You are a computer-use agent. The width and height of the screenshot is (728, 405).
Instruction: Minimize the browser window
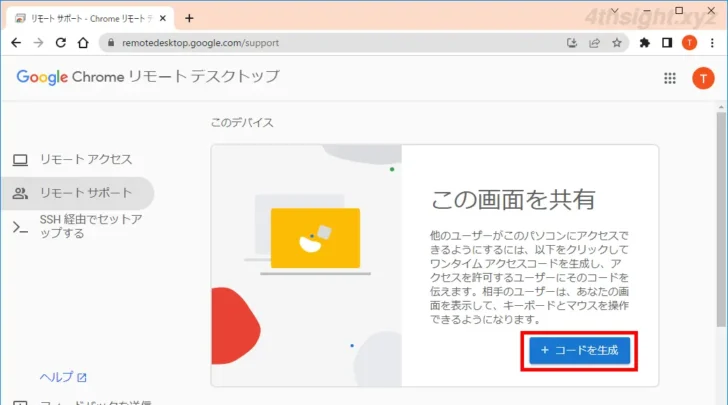(x=647, y=10)
